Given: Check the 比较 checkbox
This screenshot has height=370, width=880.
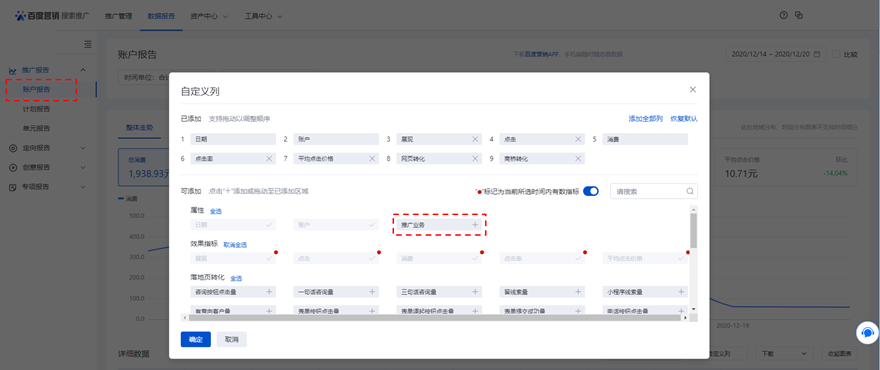Looking at the screenshot, I should point(836,54).
